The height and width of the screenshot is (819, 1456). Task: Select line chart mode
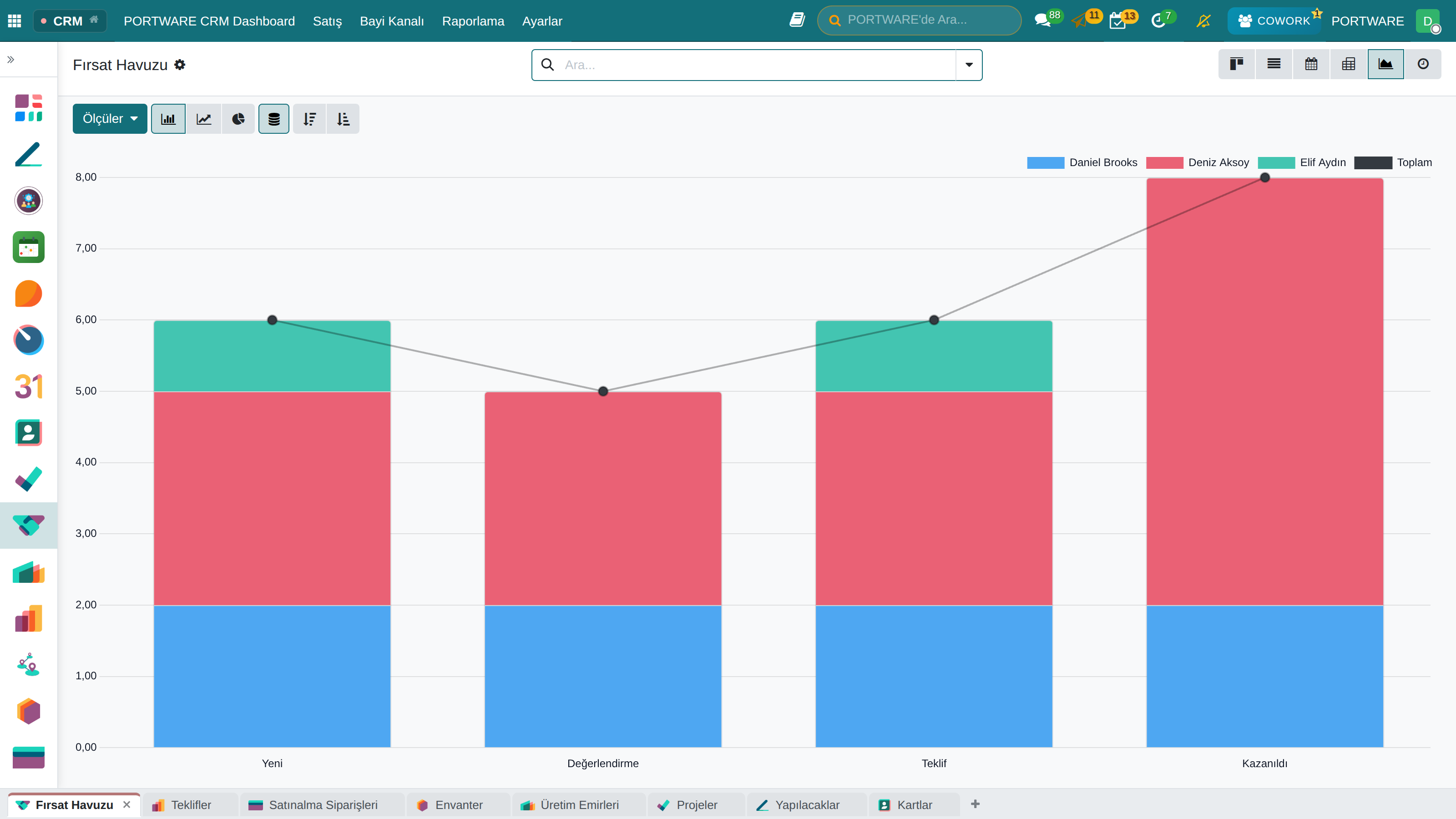tap(203, 119)
